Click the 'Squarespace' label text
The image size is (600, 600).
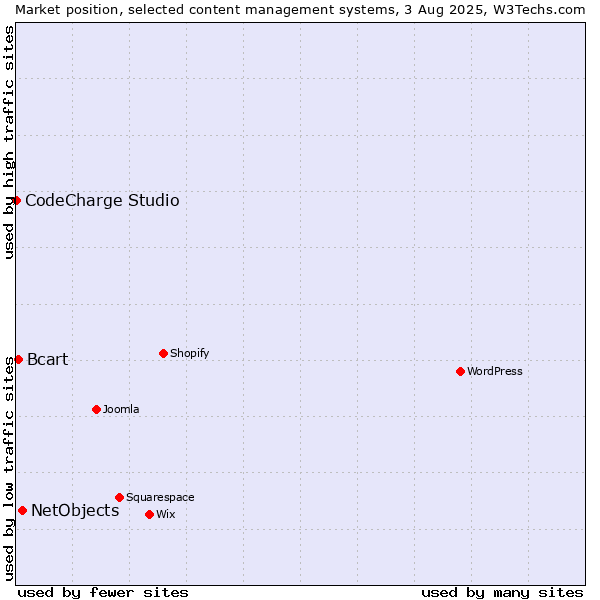(160, 497)
